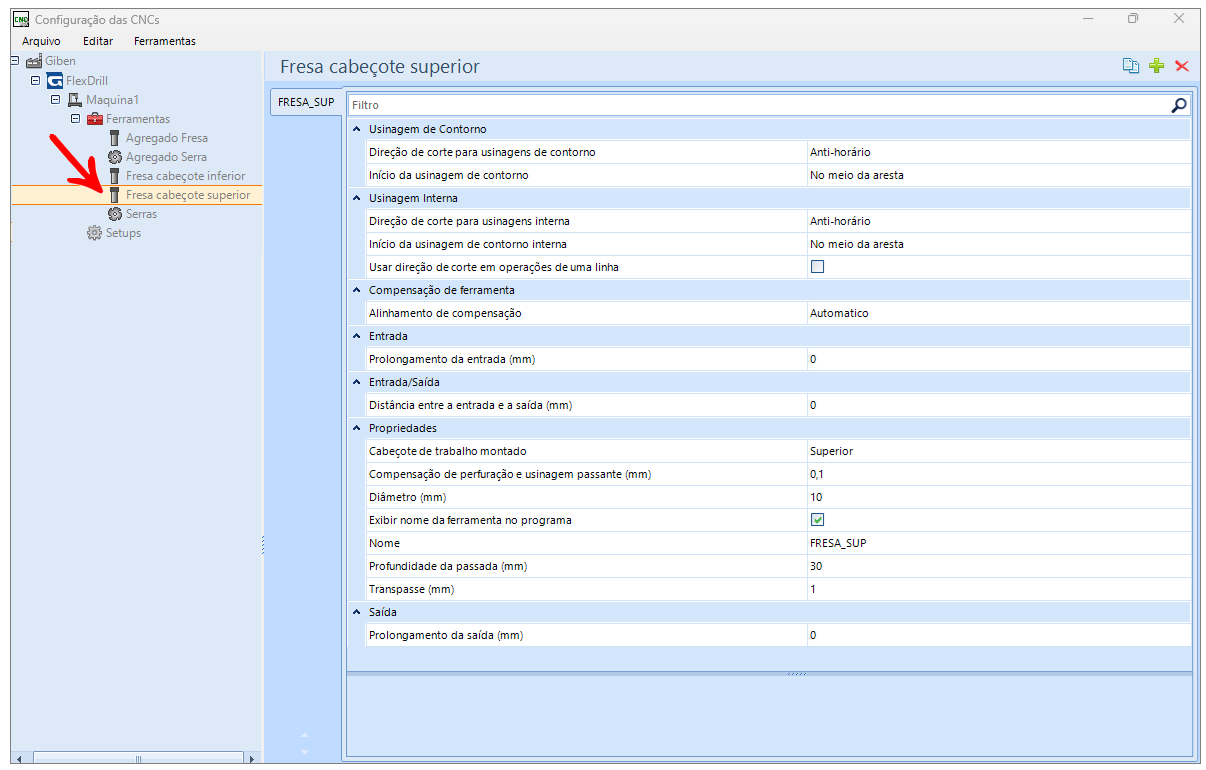The image size is (1206, 770).
Task: Click the Agregado Fresa tree item
Action: click(166, 138)
